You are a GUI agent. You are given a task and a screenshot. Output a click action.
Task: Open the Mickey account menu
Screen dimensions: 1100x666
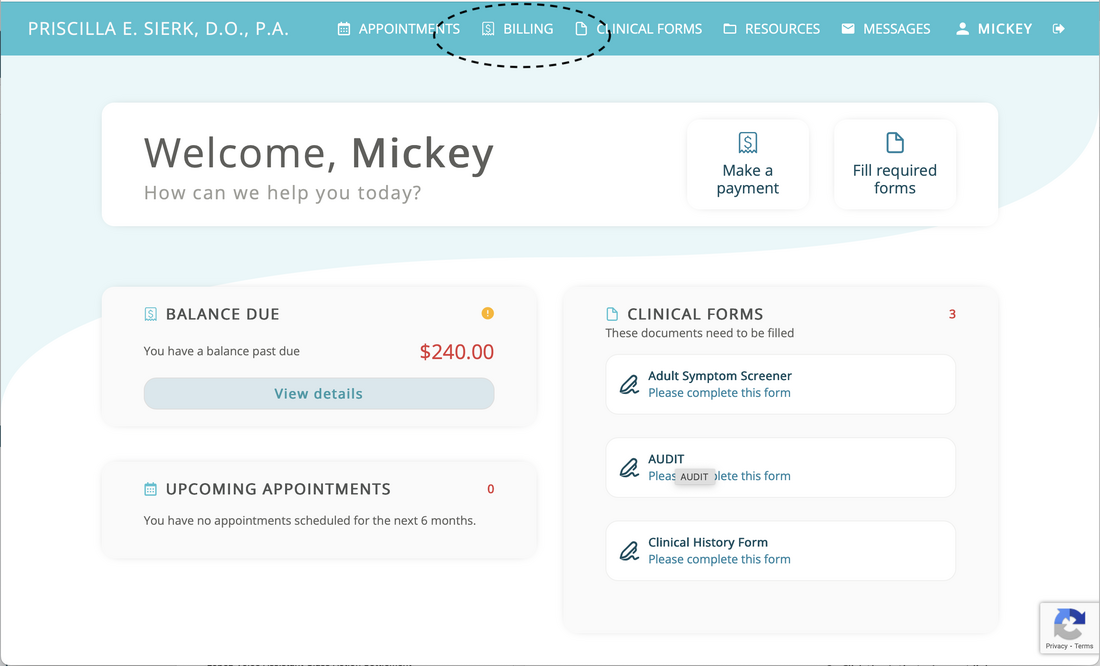(x=993, y=28)
